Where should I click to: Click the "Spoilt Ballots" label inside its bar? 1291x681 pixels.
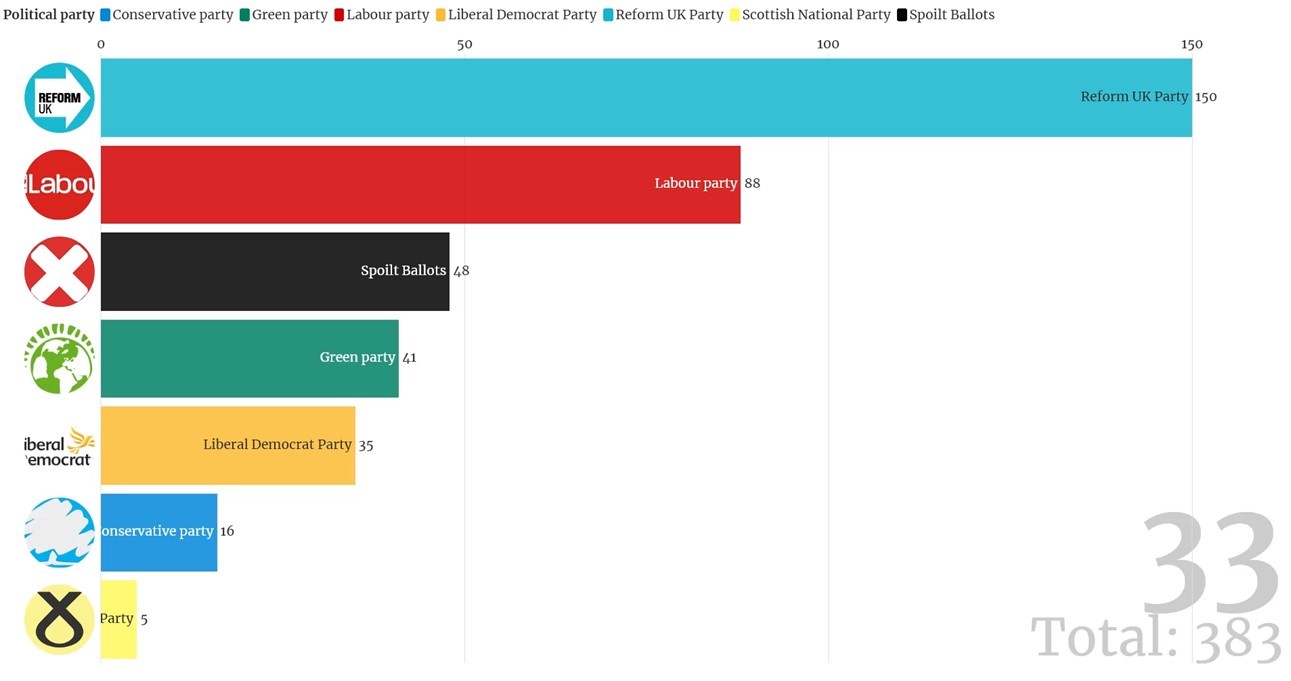pos(403,271)
